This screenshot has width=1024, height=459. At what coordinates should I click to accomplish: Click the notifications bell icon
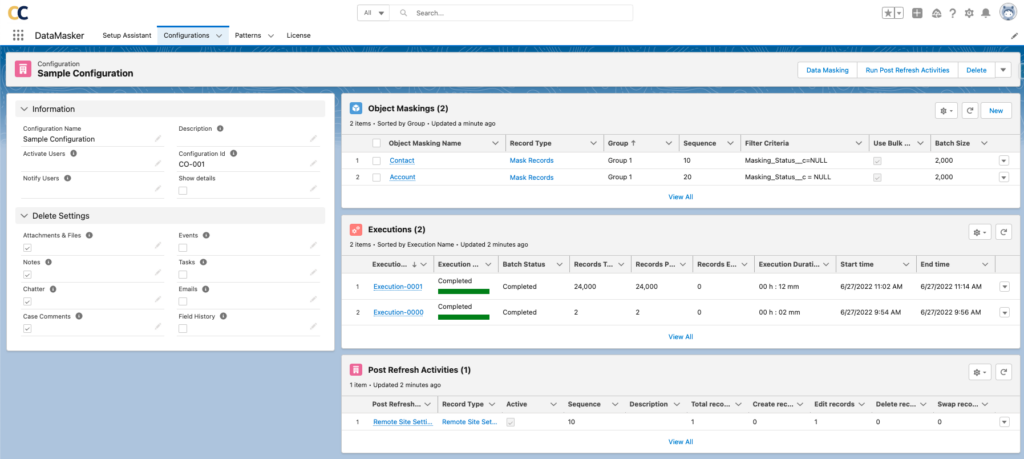(985, 13)
